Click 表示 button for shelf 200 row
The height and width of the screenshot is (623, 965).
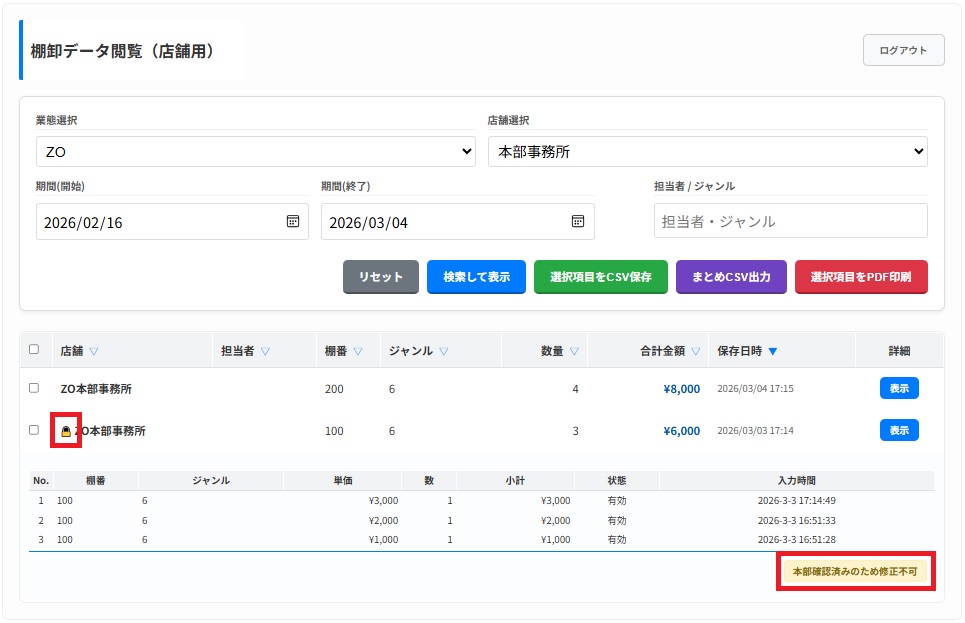click(x=898, y=388)
